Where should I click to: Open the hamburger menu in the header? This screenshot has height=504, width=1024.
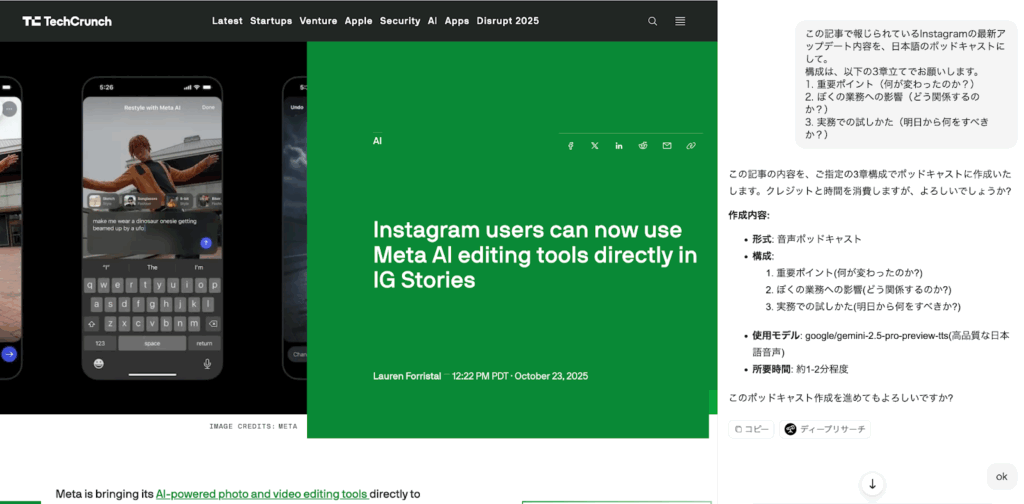(681, 21)
